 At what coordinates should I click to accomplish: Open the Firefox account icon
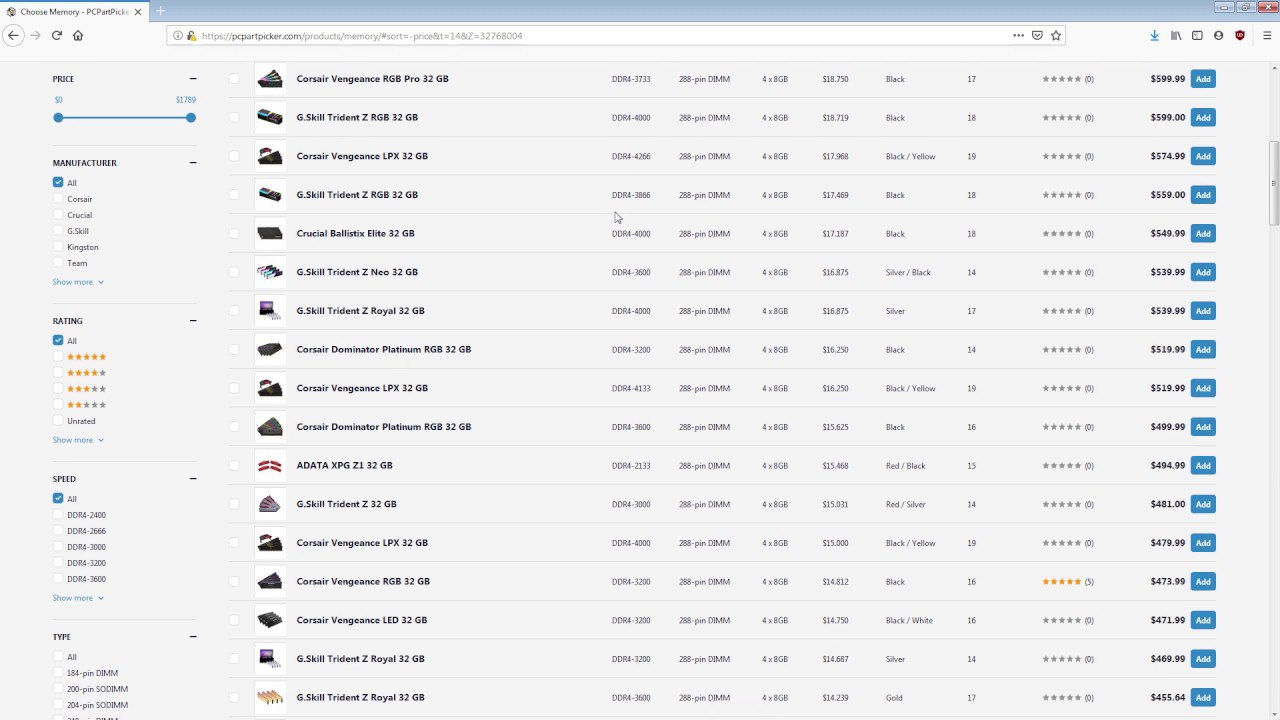click(1218, 35)
